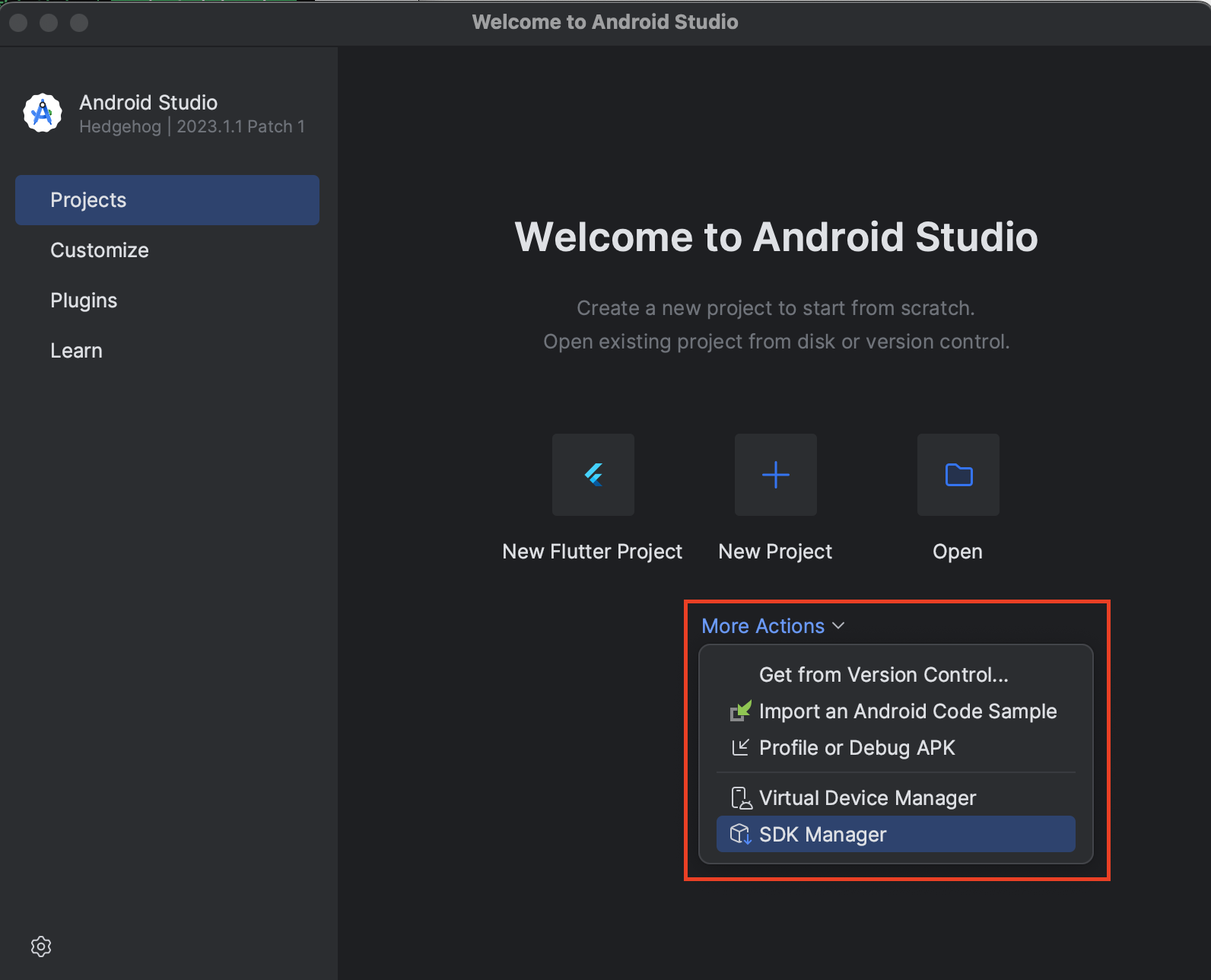This screenshot has height=980, width=1211.
Task: Click the Open folder icon
Action: point(958,475)
